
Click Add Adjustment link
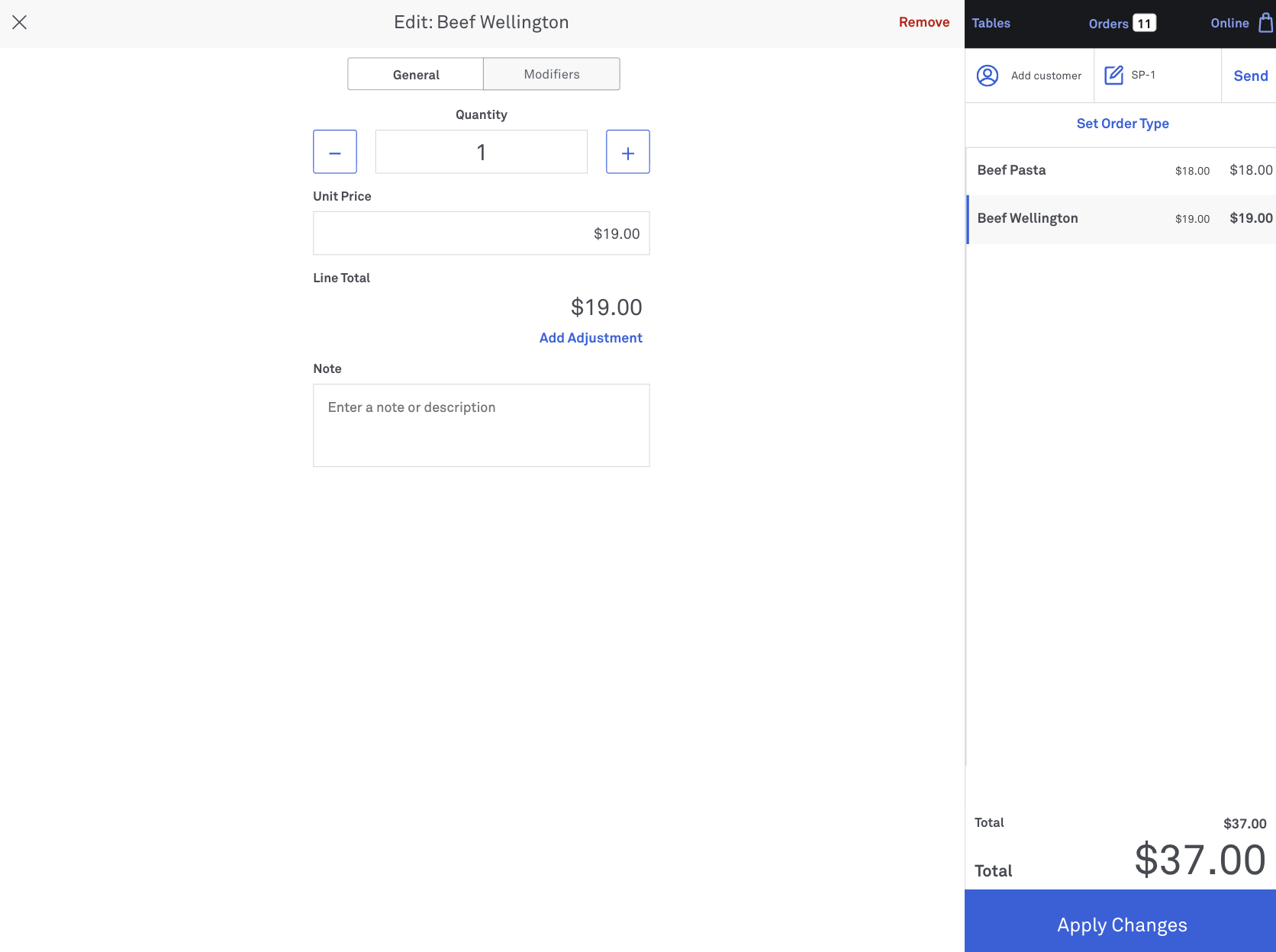click(591, 338)
